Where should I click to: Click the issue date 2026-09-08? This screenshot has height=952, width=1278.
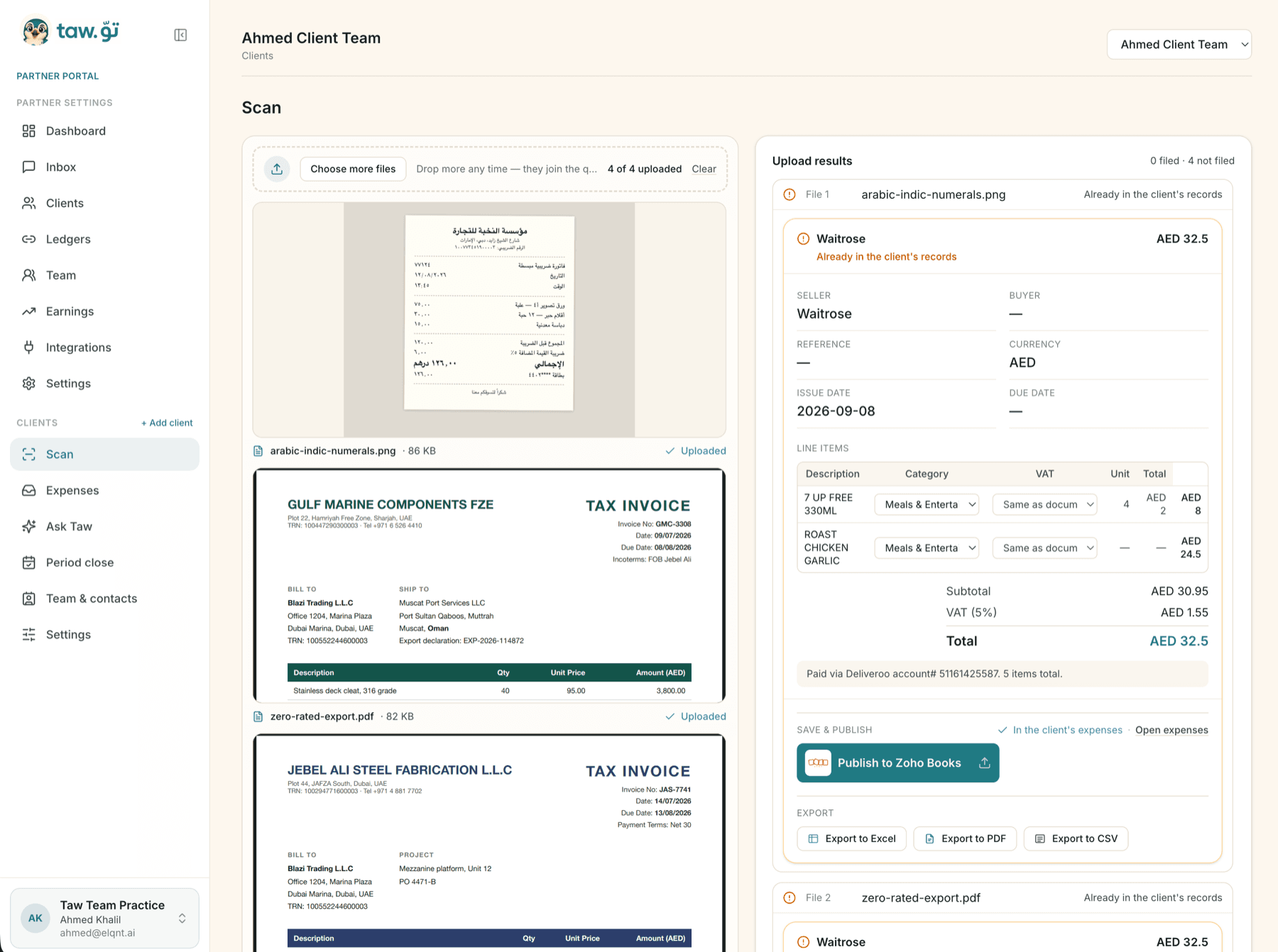(836, 411)
